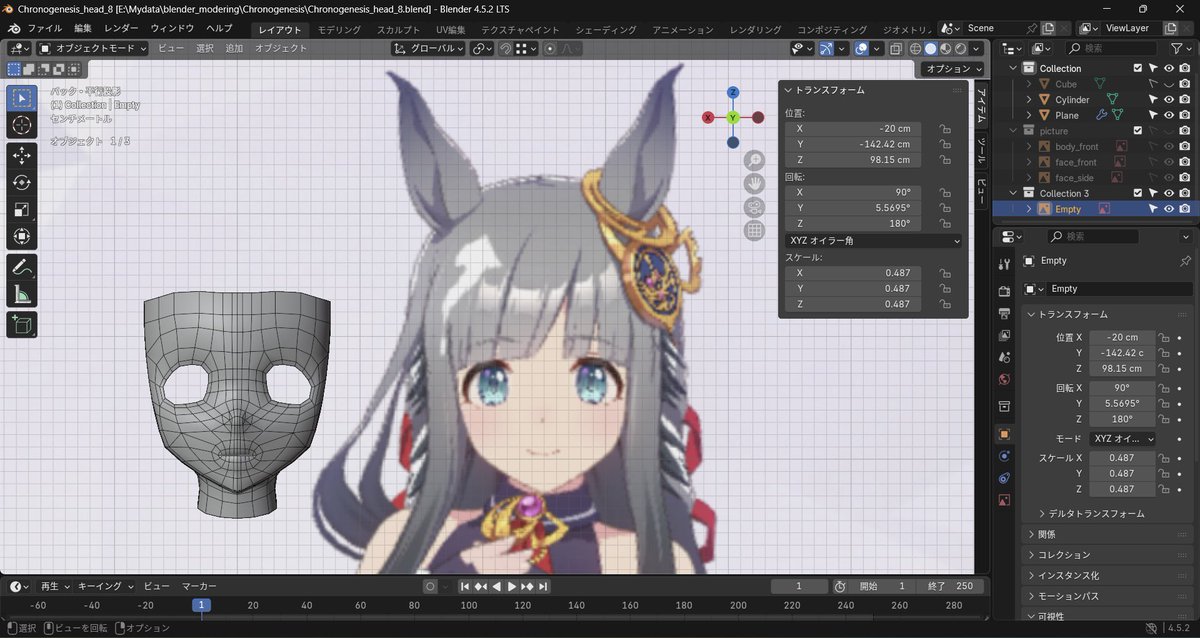Open the Object properties tab (orange square)
This screenshot has width=1200, height=638.
coord(1005,434)
